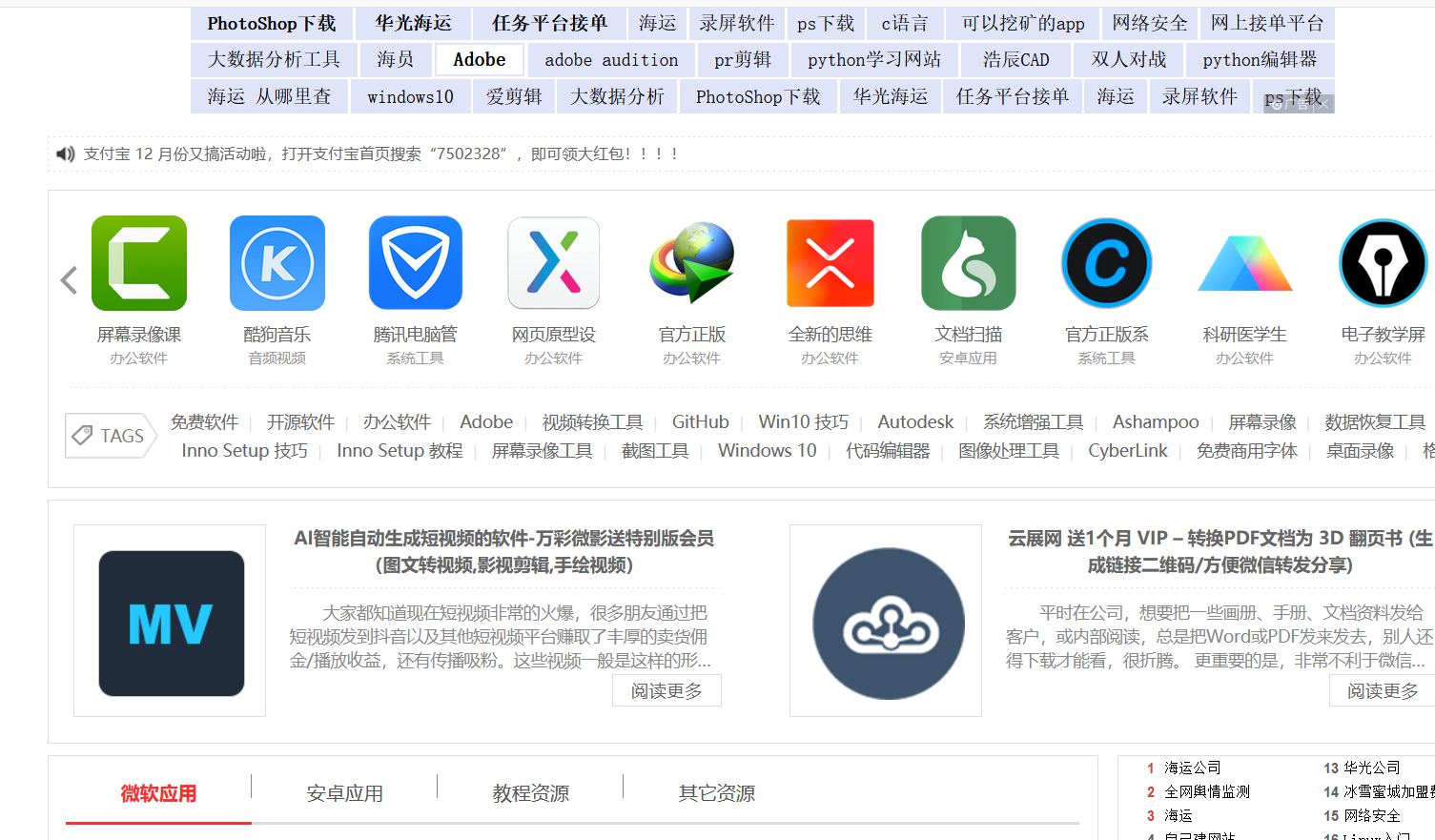Click the speaker announcement icon
Image resolution: width=1435 pixels, height=840 pixels.
click(x=66, y=154)
